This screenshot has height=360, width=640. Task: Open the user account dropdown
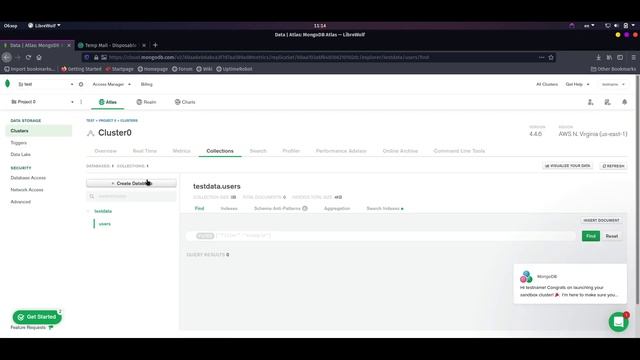click(613, 84)
